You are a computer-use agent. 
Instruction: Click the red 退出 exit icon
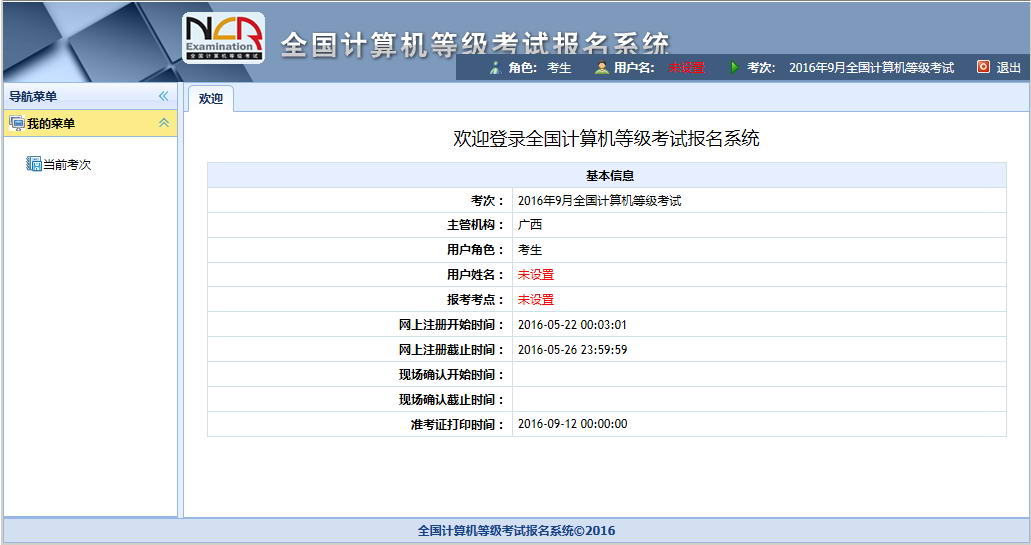click(x=983, y=67)
